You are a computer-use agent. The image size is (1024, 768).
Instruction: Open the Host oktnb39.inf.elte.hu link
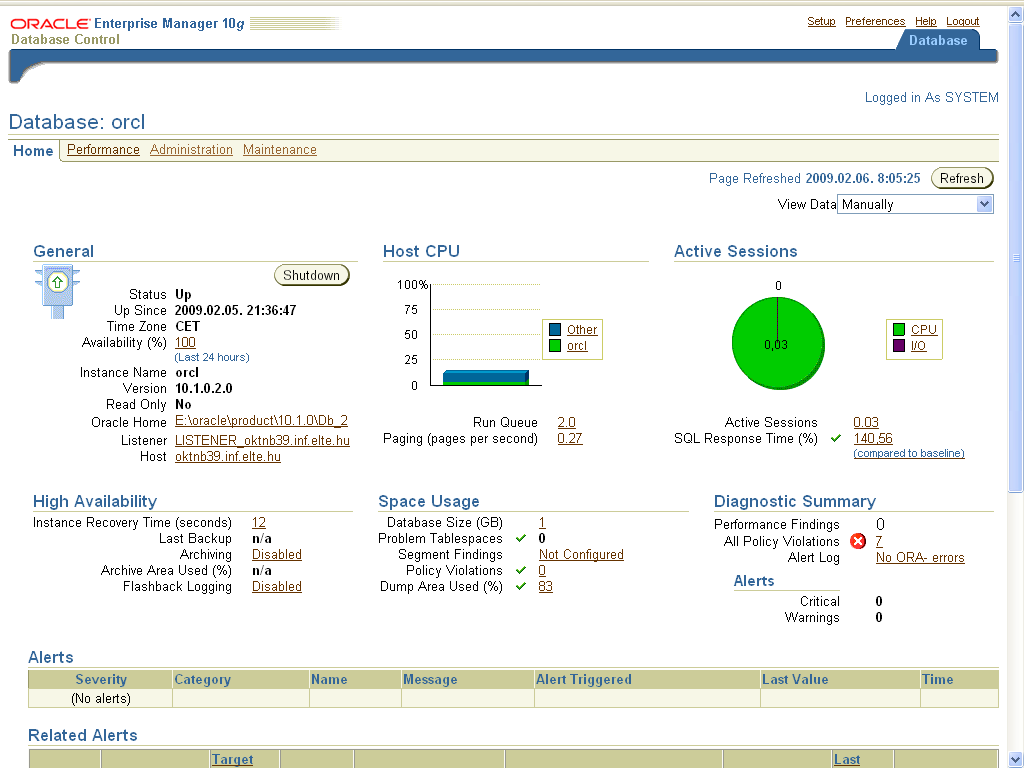(x=228, y=456)
